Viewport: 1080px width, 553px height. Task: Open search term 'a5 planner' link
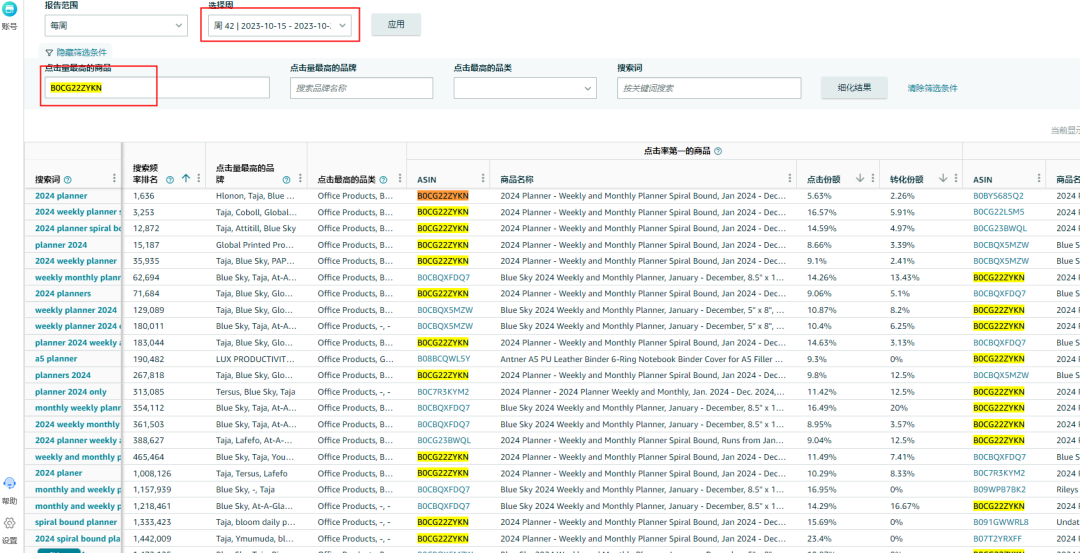(x=56, y=359)
